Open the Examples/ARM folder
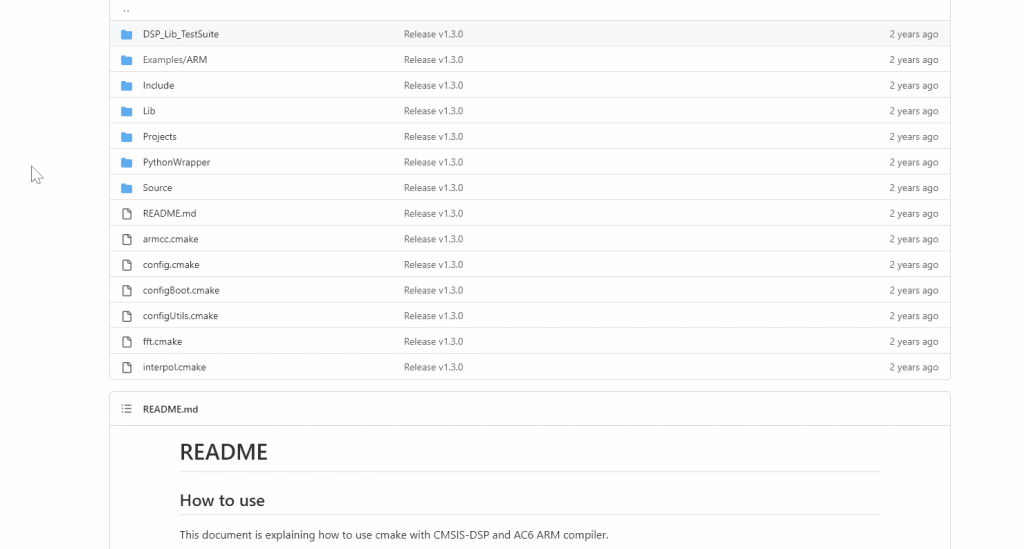This screenshot has width=1024, height=549. point(174,60)
